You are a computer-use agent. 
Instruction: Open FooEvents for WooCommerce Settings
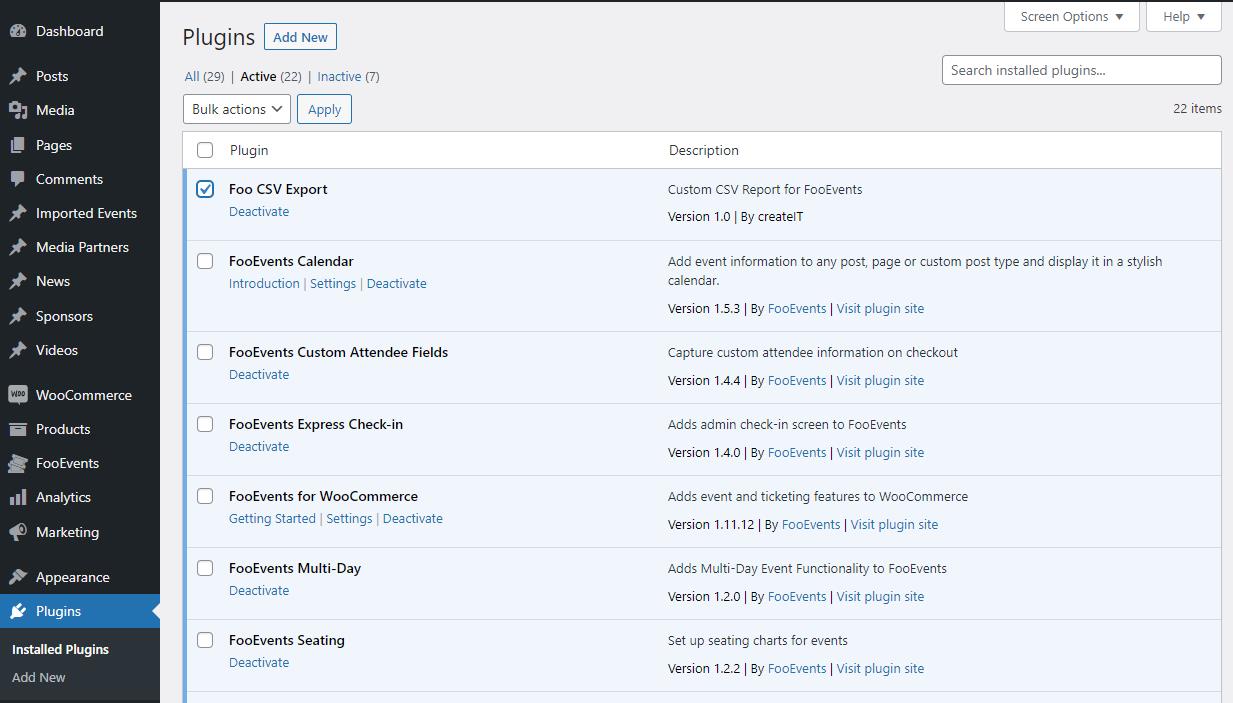tap(349, 518)
